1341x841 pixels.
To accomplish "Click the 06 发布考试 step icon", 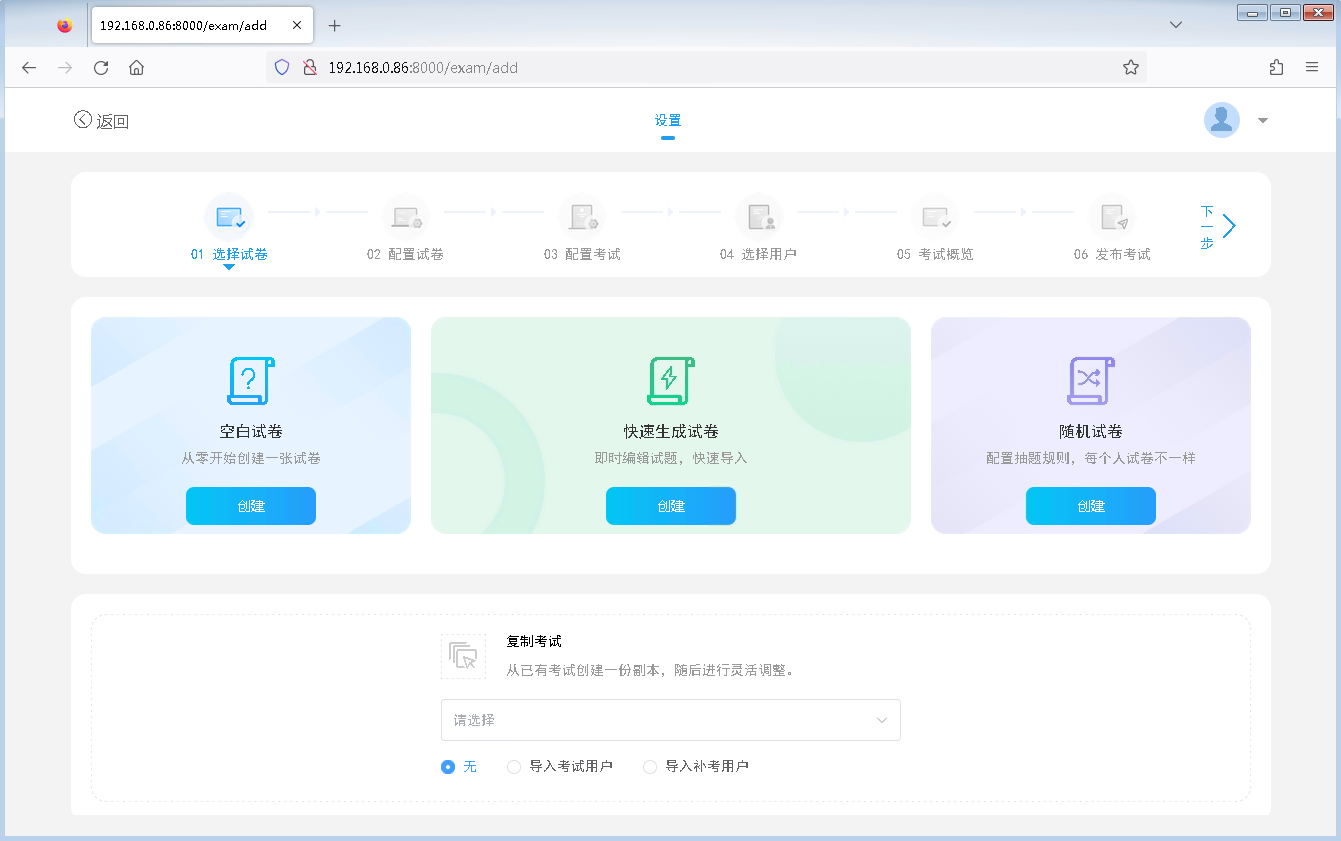I will tap(1113, 216).
